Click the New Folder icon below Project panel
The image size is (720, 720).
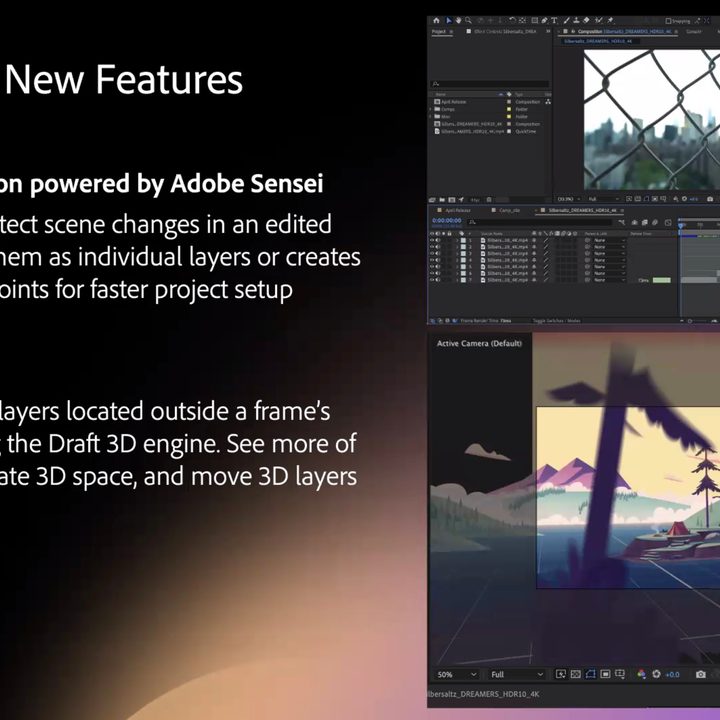click(442, 200)
